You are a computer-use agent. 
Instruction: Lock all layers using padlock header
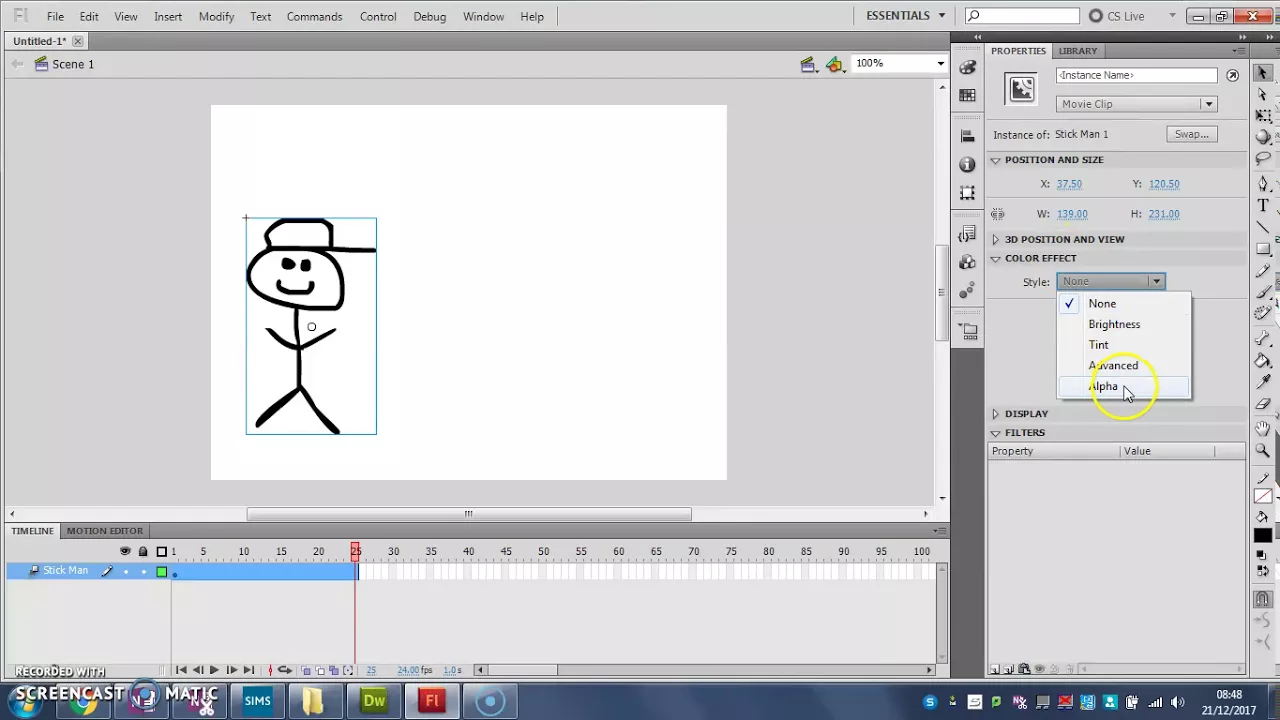pyautogui.click(x=143, y=551)
